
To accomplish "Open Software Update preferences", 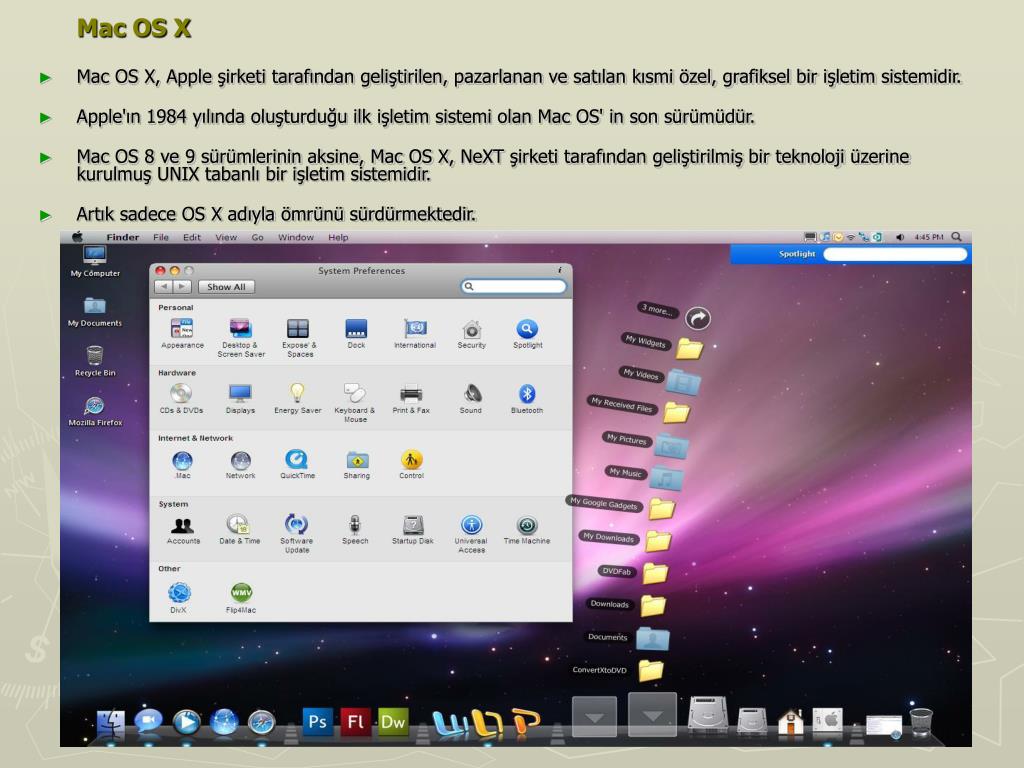I will pos(296,534).
